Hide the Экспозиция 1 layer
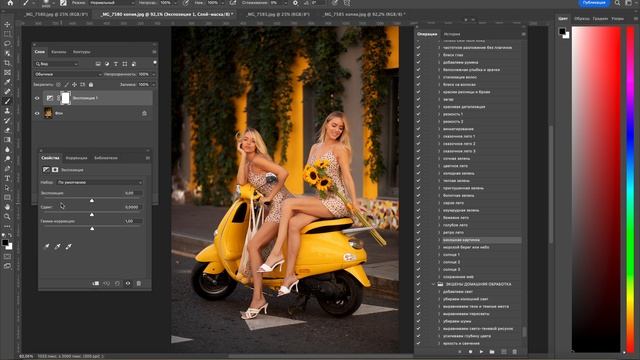The height and width of the screenshot is (360, 640). (x=37, y=98)
